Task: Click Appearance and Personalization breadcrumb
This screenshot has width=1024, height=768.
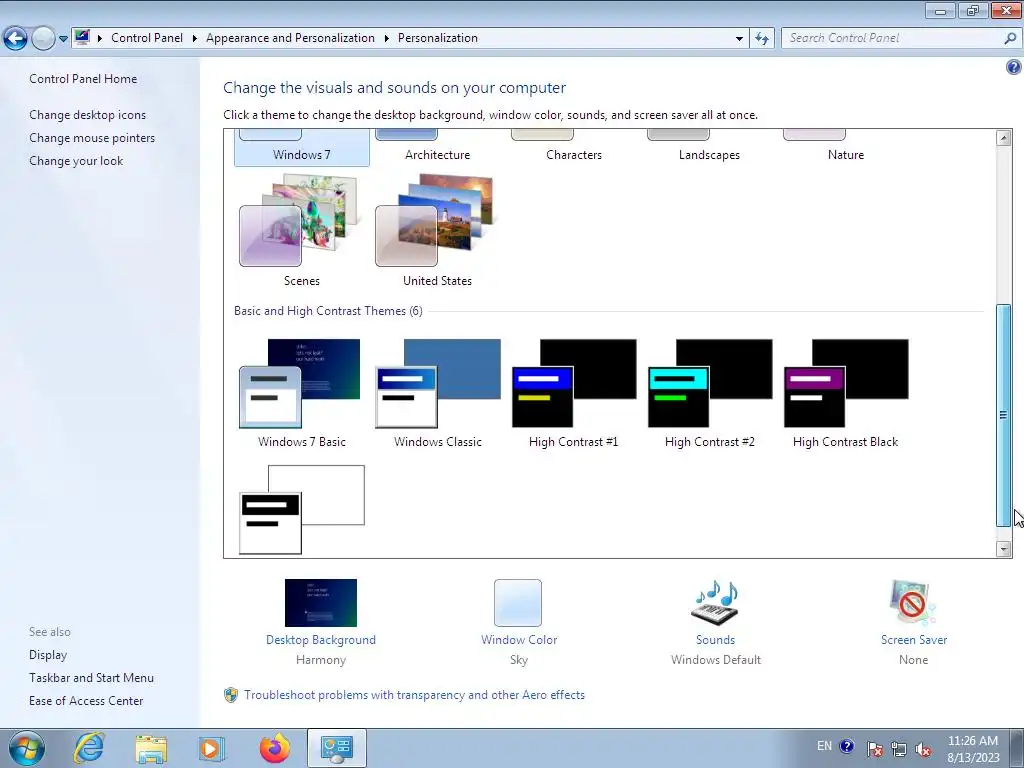Action: [x=291, y=38]
